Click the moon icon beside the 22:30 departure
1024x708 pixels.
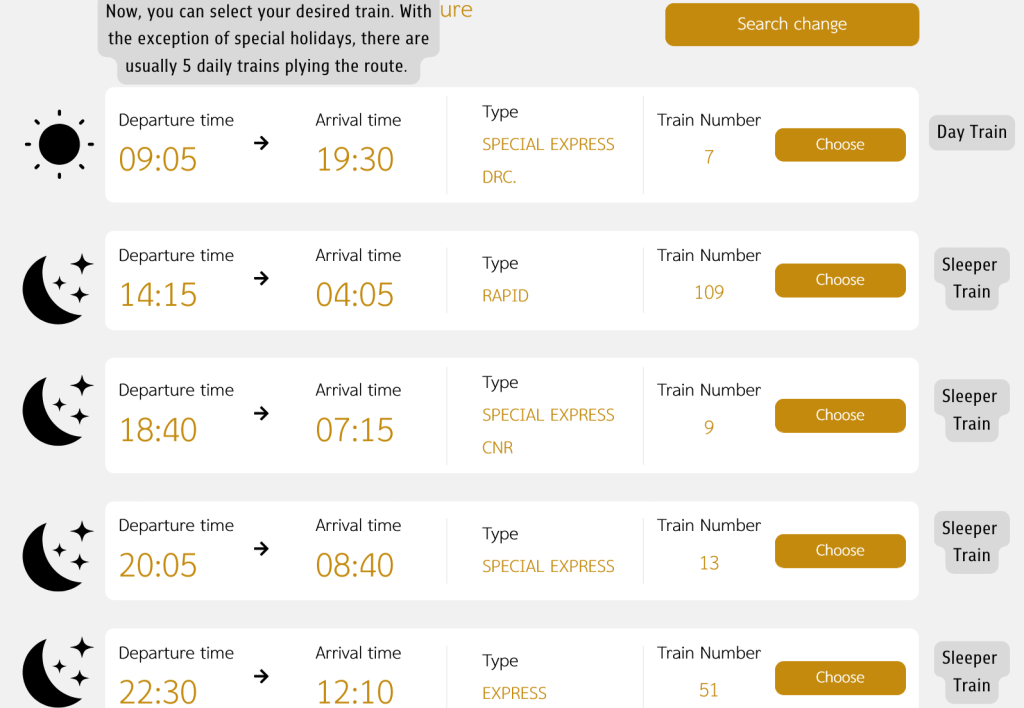57,670
